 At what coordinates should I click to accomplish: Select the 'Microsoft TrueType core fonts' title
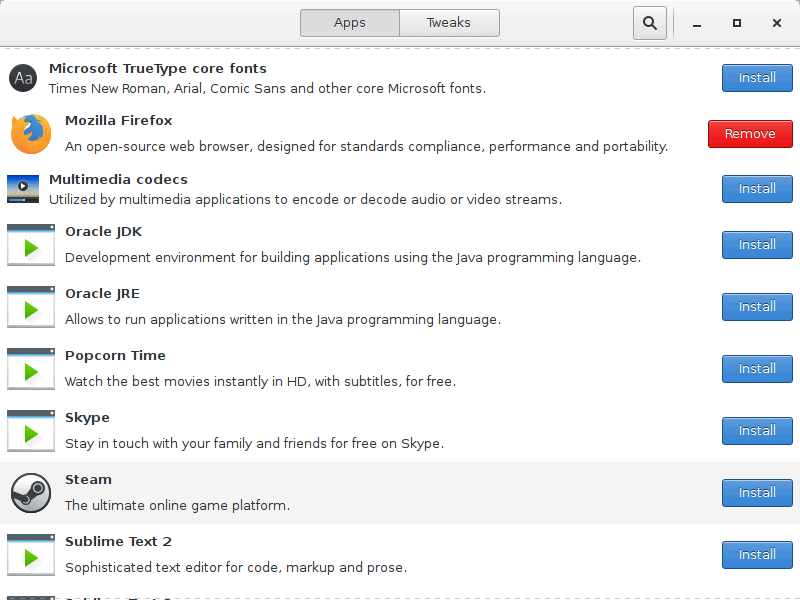coord(158,69)
